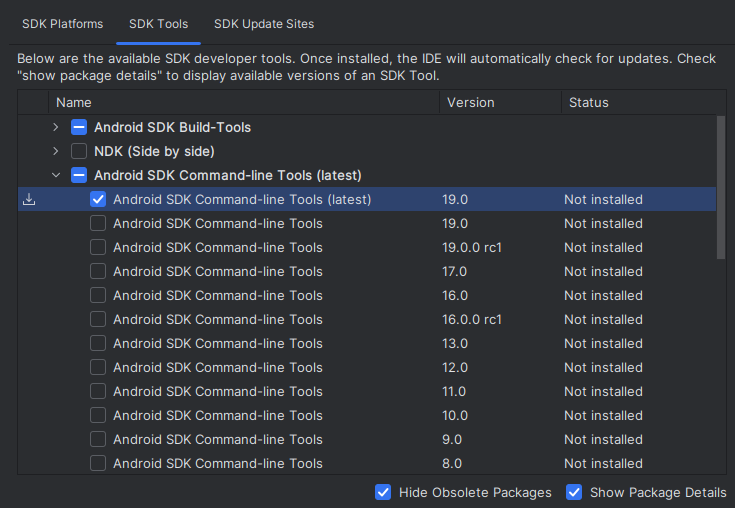735x508 pixels.
Task: Open the SDK Update Sites tab
Action: (264, 23)
